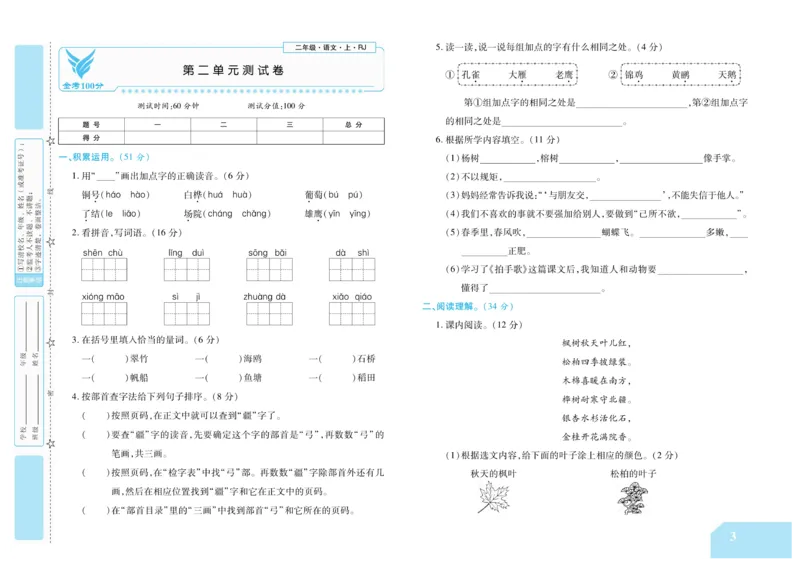Click the blue wings logo
Image resolution: width=800 pixels, height=583 pixels.
tap(81, 63)
